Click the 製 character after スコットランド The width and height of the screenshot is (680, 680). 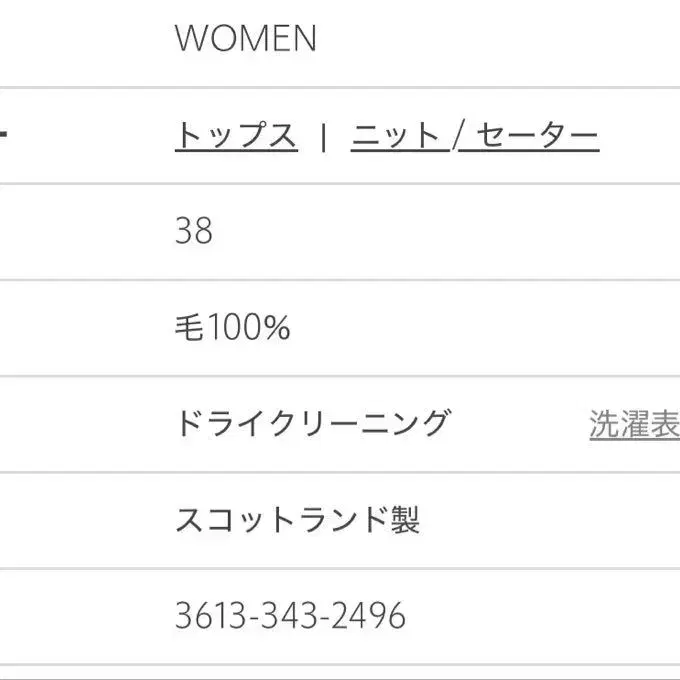tap(405, 520)
